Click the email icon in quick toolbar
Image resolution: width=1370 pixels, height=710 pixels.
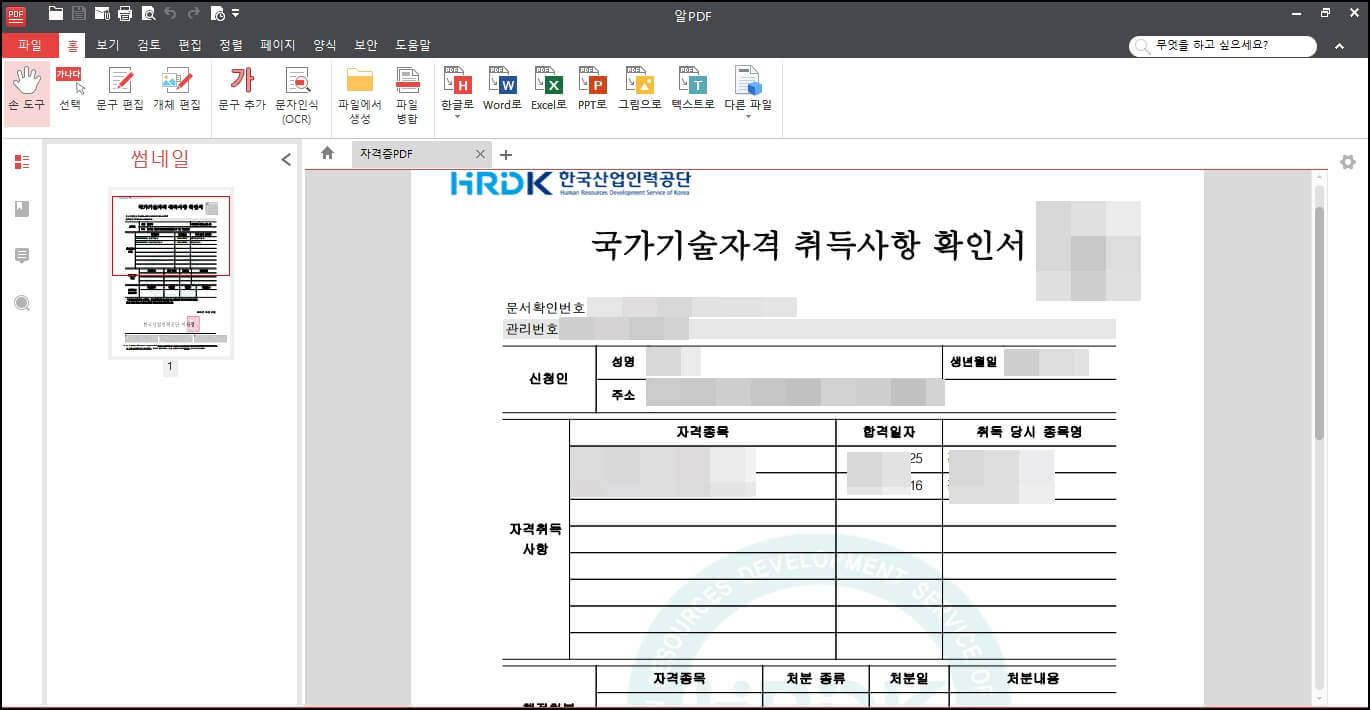click(x=102, y=13)
